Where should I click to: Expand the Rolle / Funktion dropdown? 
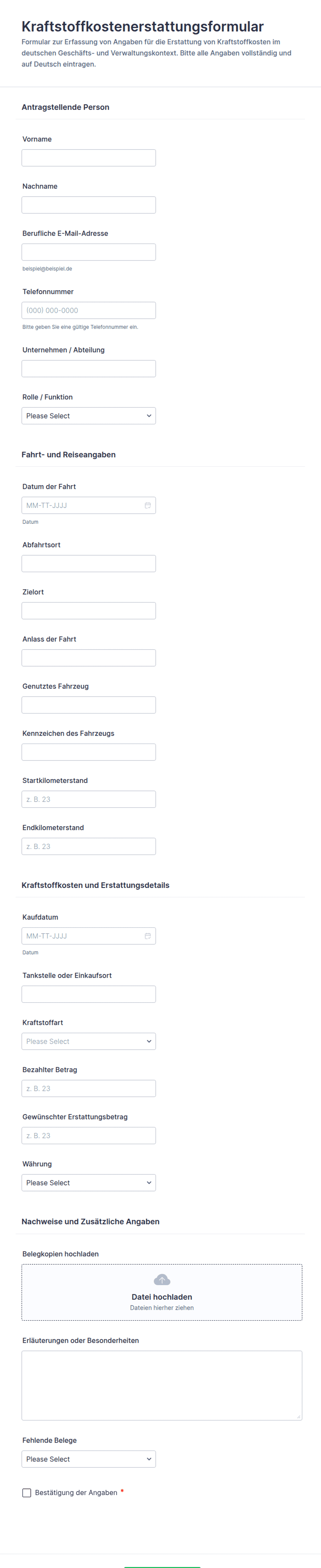tap(89, 416)
